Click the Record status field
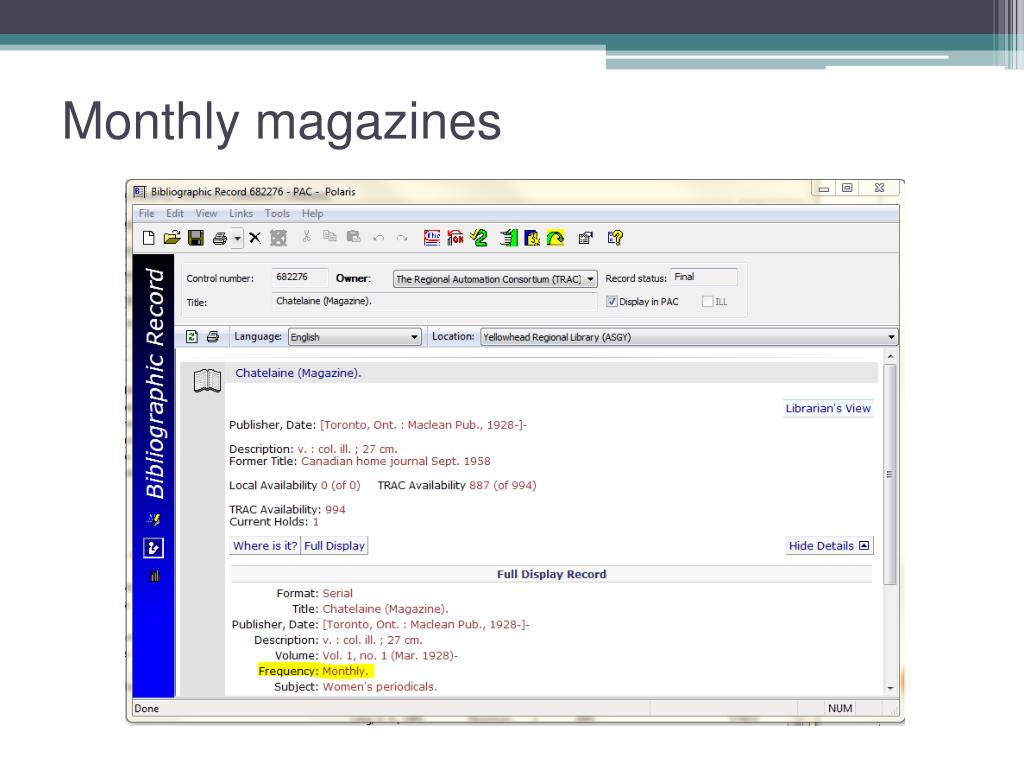 (704, 277)
